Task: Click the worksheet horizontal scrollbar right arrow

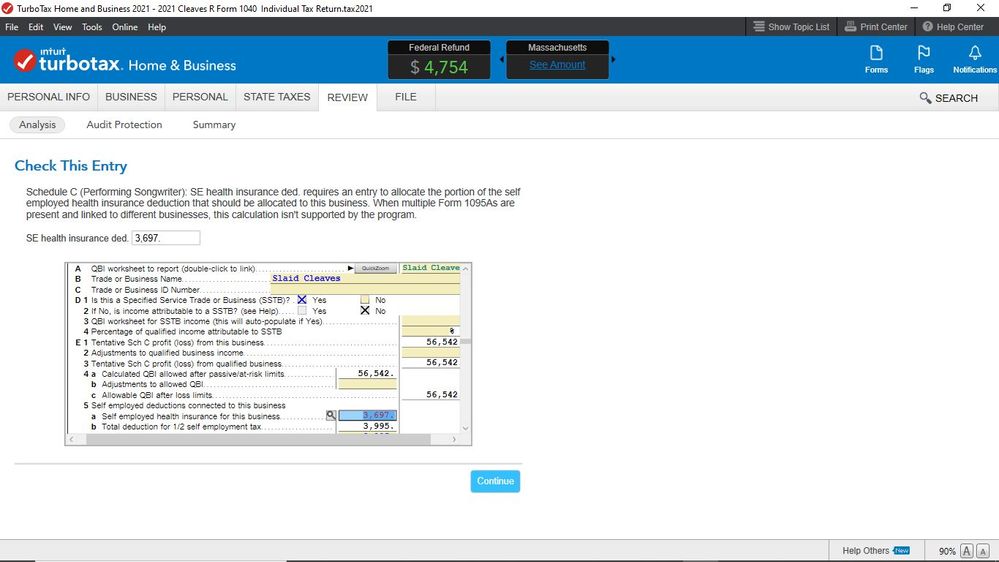Action: tap(454, 439)
